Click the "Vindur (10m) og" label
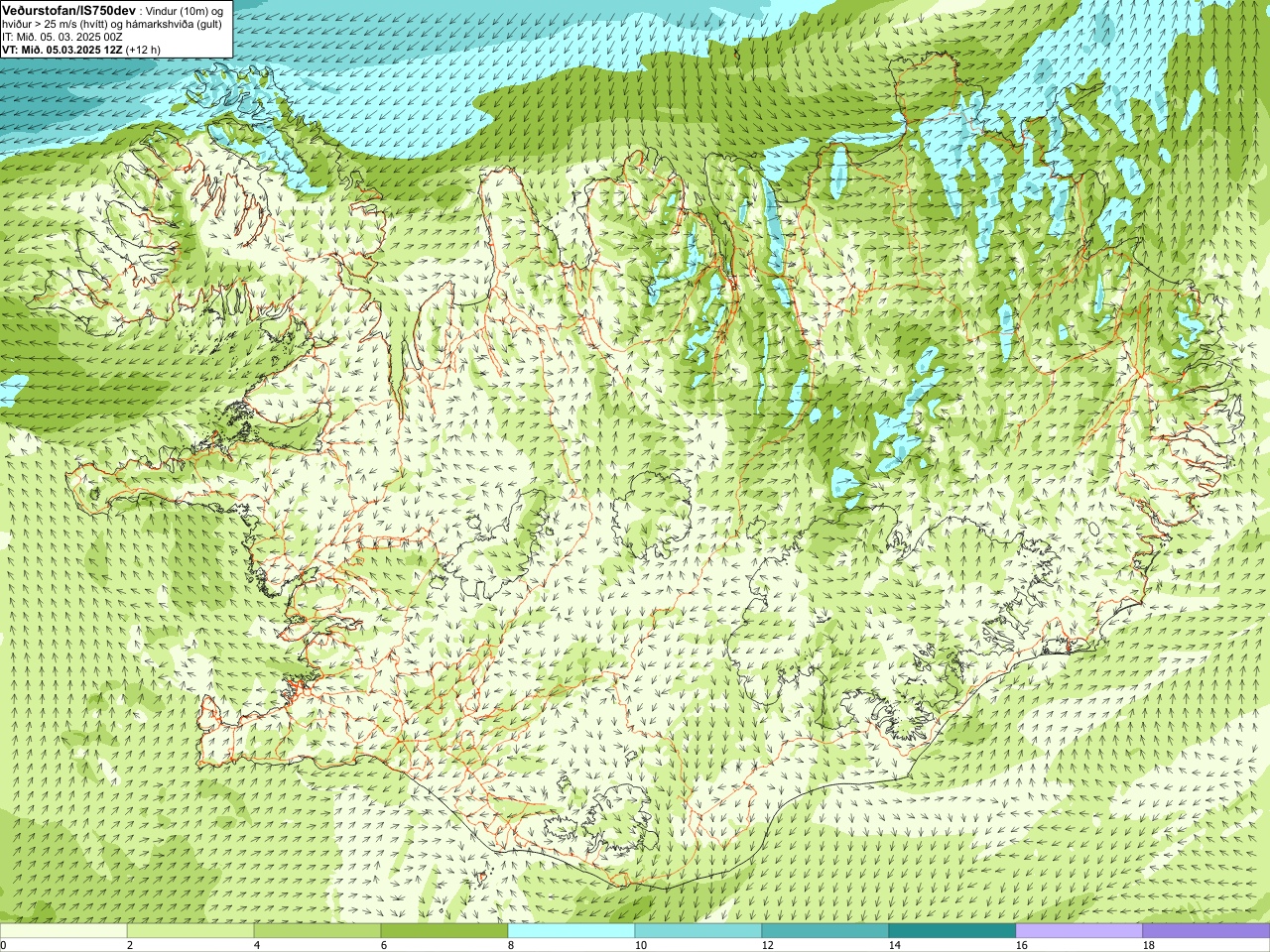The height and width of the screenshot is (952, 1270). [x=185, y=10]
